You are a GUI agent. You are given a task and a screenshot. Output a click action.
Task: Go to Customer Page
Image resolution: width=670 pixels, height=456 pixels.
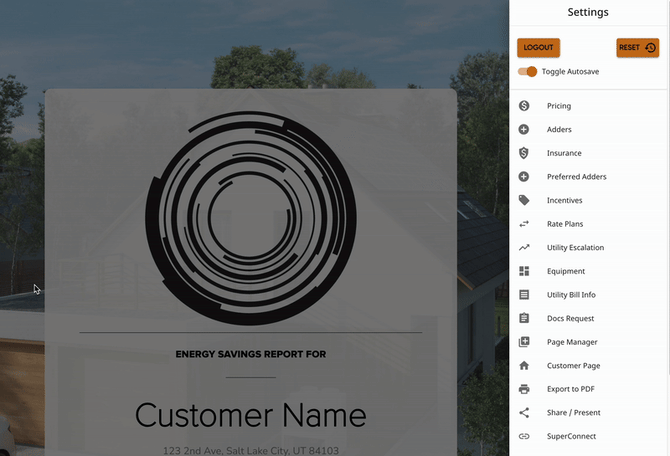pos(573,366)
